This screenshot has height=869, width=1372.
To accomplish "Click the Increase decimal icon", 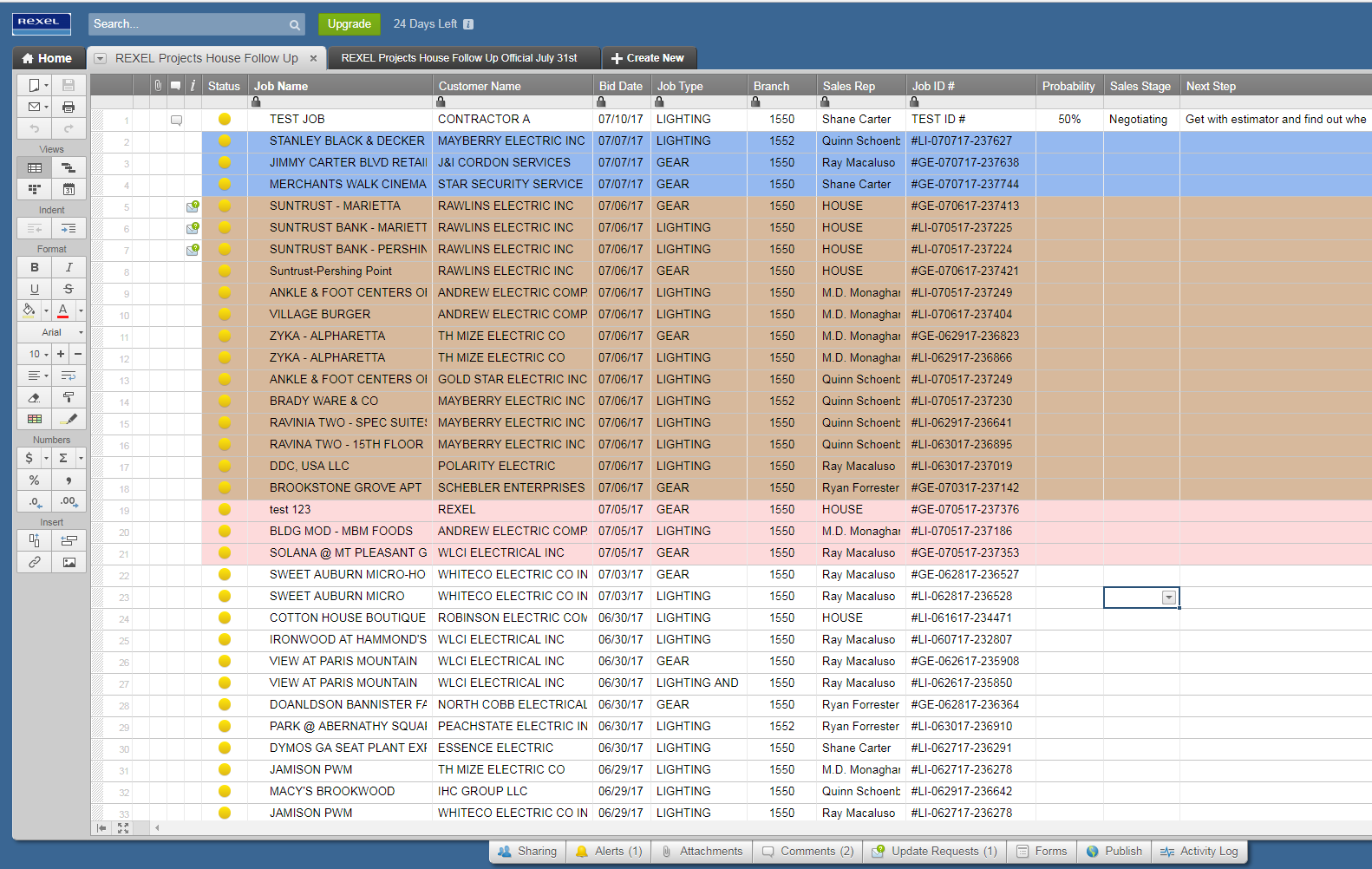I will click(69, 501).
